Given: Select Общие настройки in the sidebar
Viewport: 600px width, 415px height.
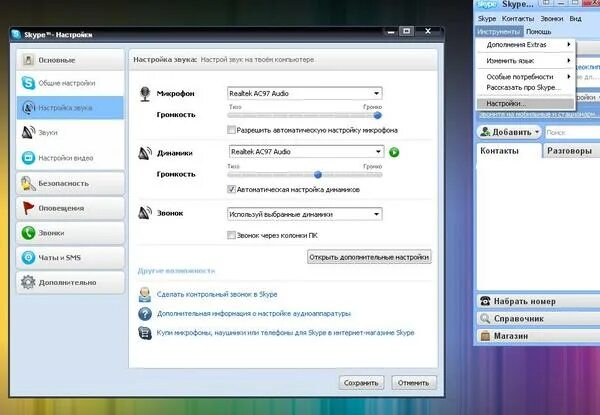Looking at the screenshot, I should tap(70, 83).
